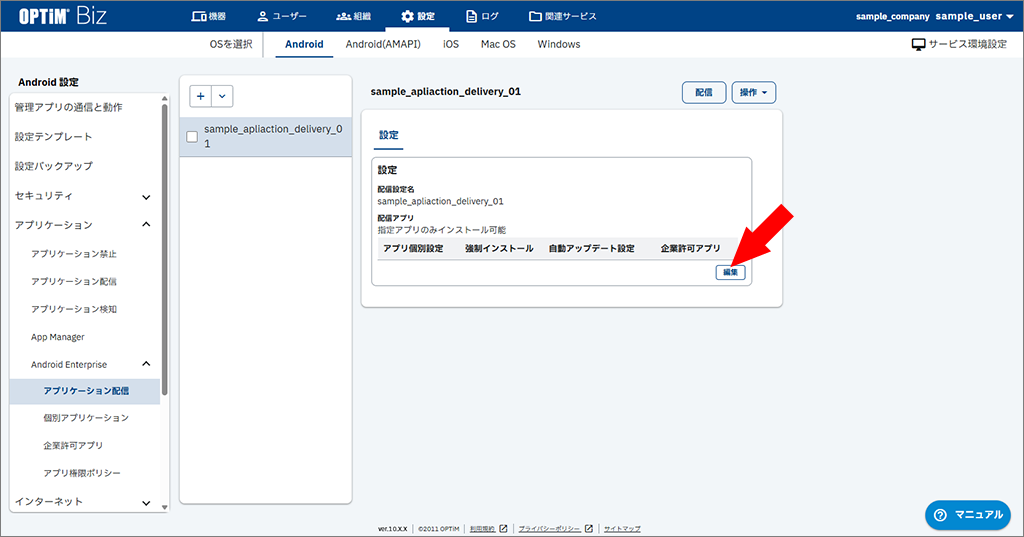This screenshot has height=537, width=1024.
Task: Select 個別アプリケーション in sidebar
Action: (x=86, y=417)
